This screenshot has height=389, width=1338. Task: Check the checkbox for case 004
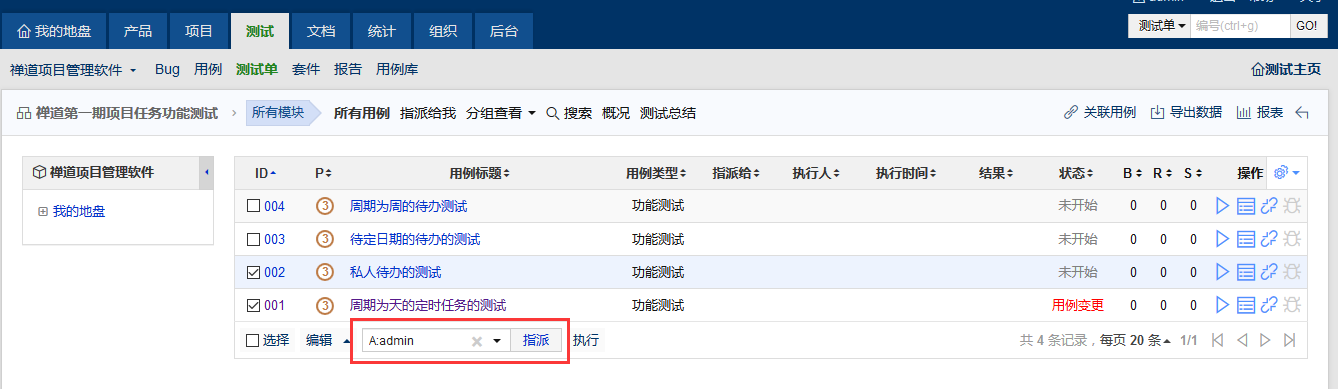coord(253,206)
